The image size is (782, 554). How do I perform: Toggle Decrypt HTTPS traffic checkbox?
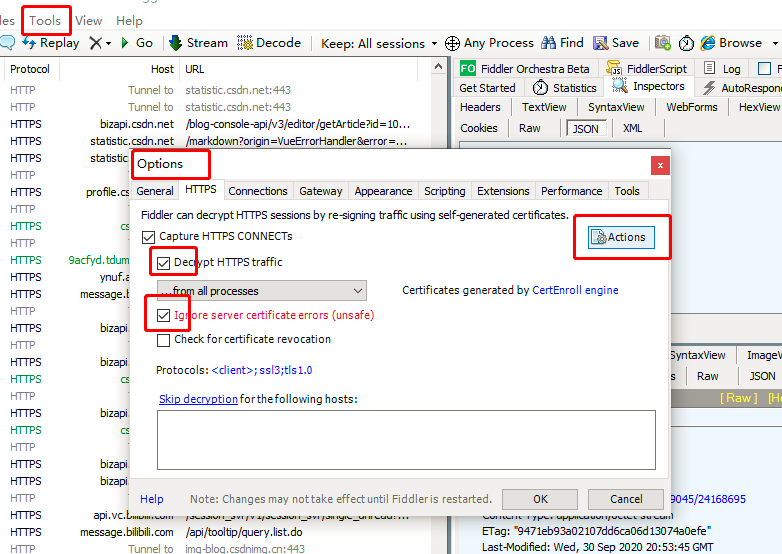pyautogui.click(x=163, y=263)
